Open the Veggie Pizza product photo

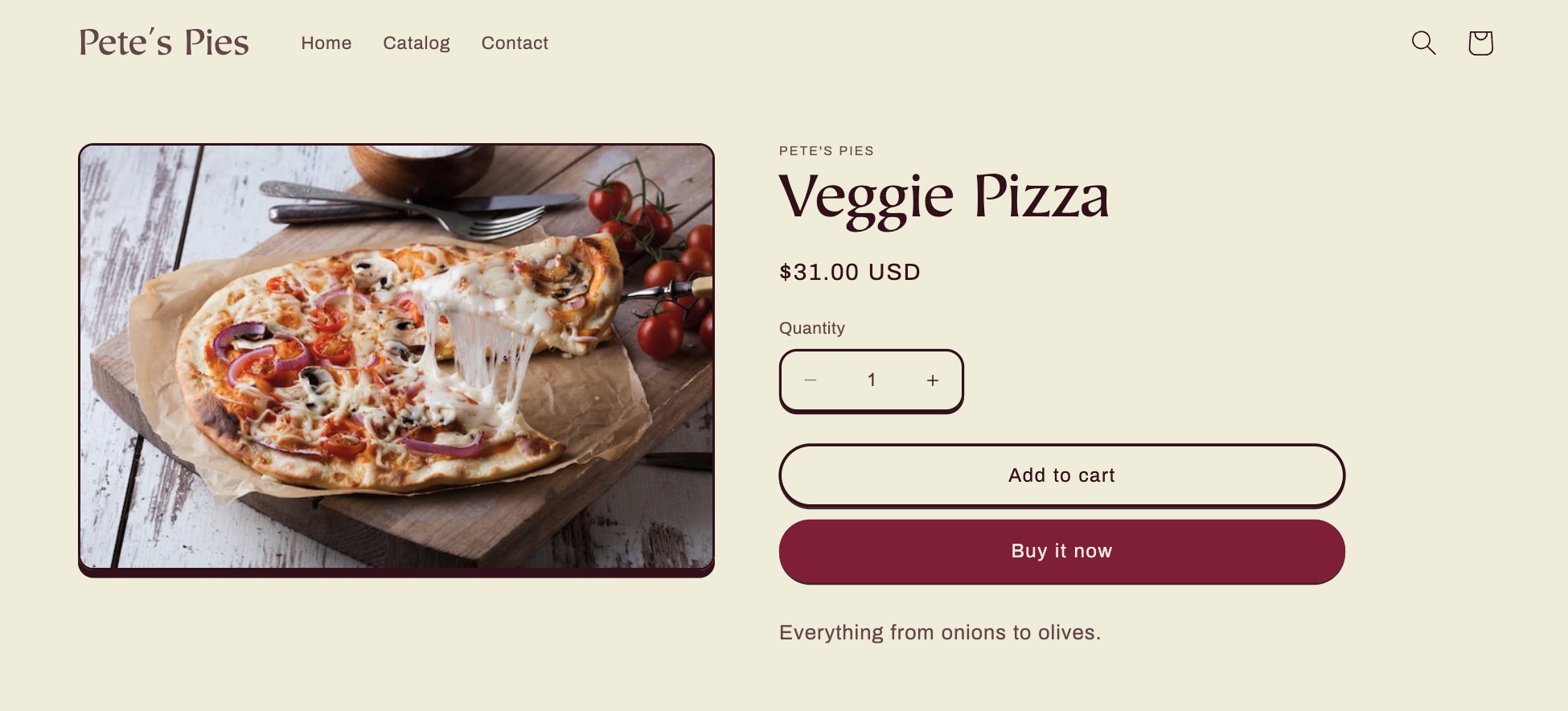pos(396,358)
